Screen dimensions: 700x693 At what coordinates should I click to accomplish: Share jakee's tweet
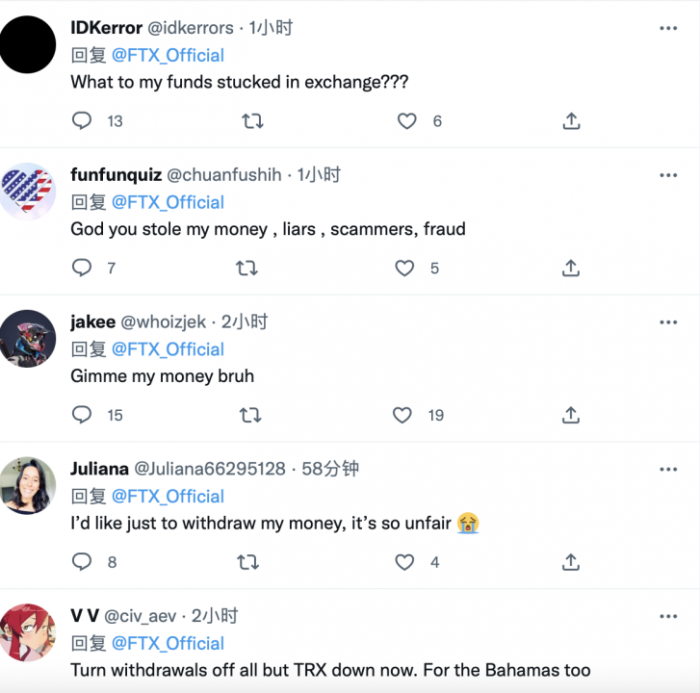point(571,415)
